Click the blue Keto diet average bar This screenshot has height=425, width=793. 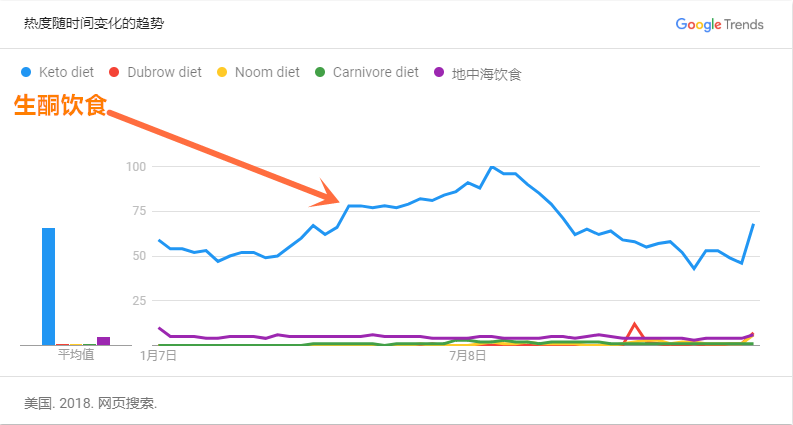click(x=48, y=286)
